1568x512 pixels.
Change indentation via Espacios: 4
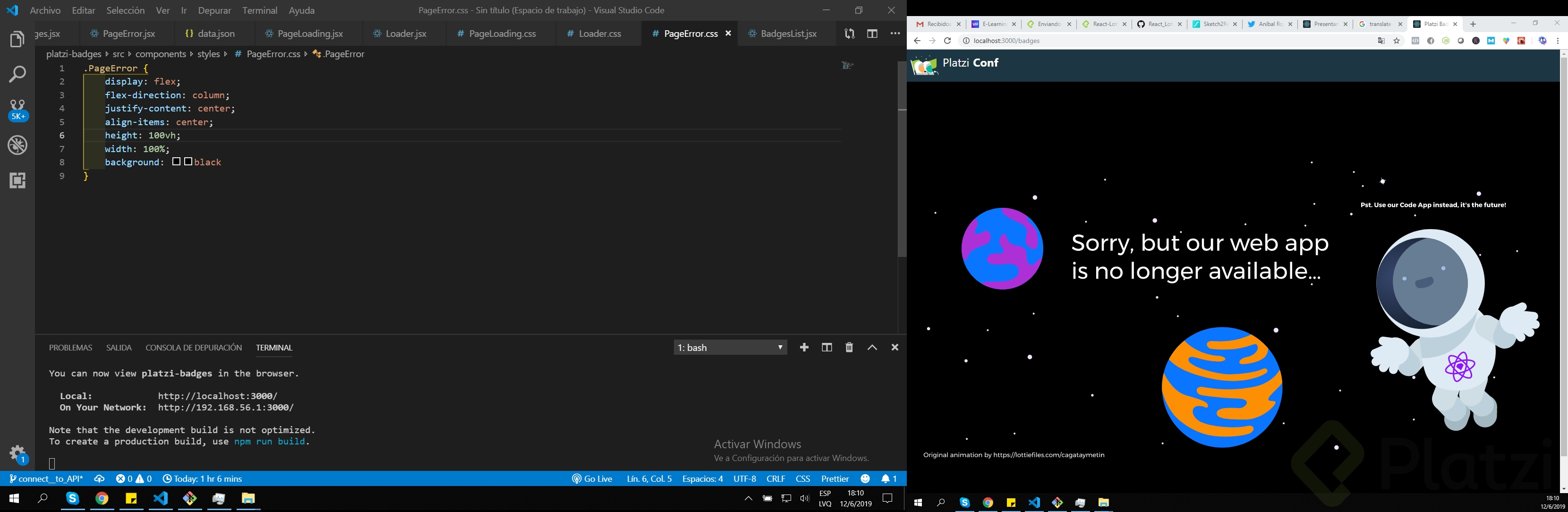702,478
